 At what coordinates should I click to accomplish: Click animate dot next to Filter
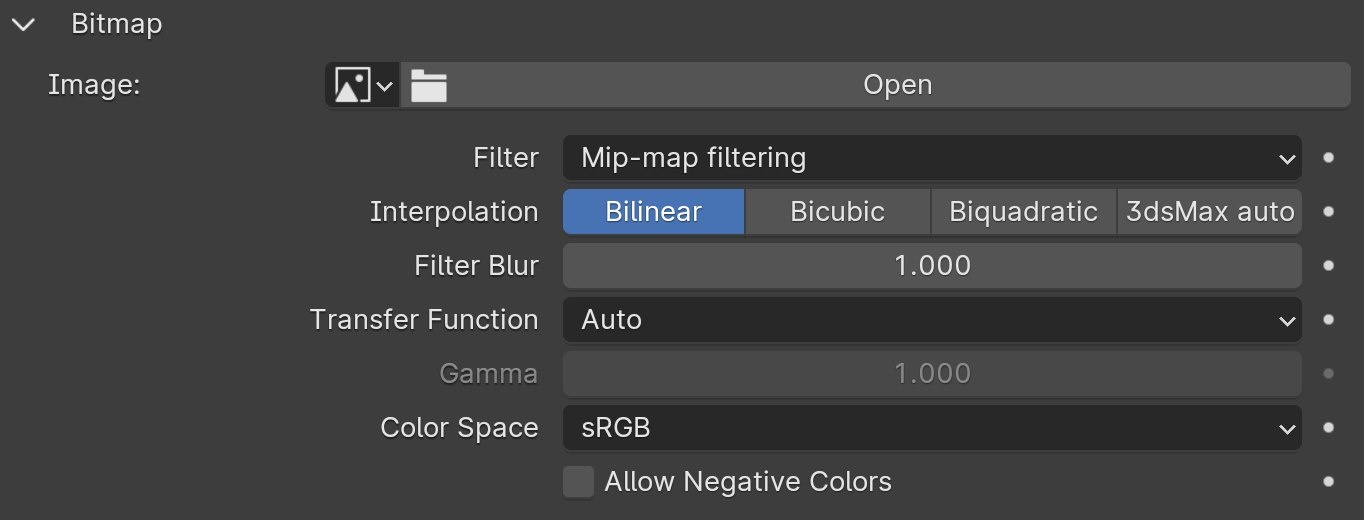(x=1328, y=158)
